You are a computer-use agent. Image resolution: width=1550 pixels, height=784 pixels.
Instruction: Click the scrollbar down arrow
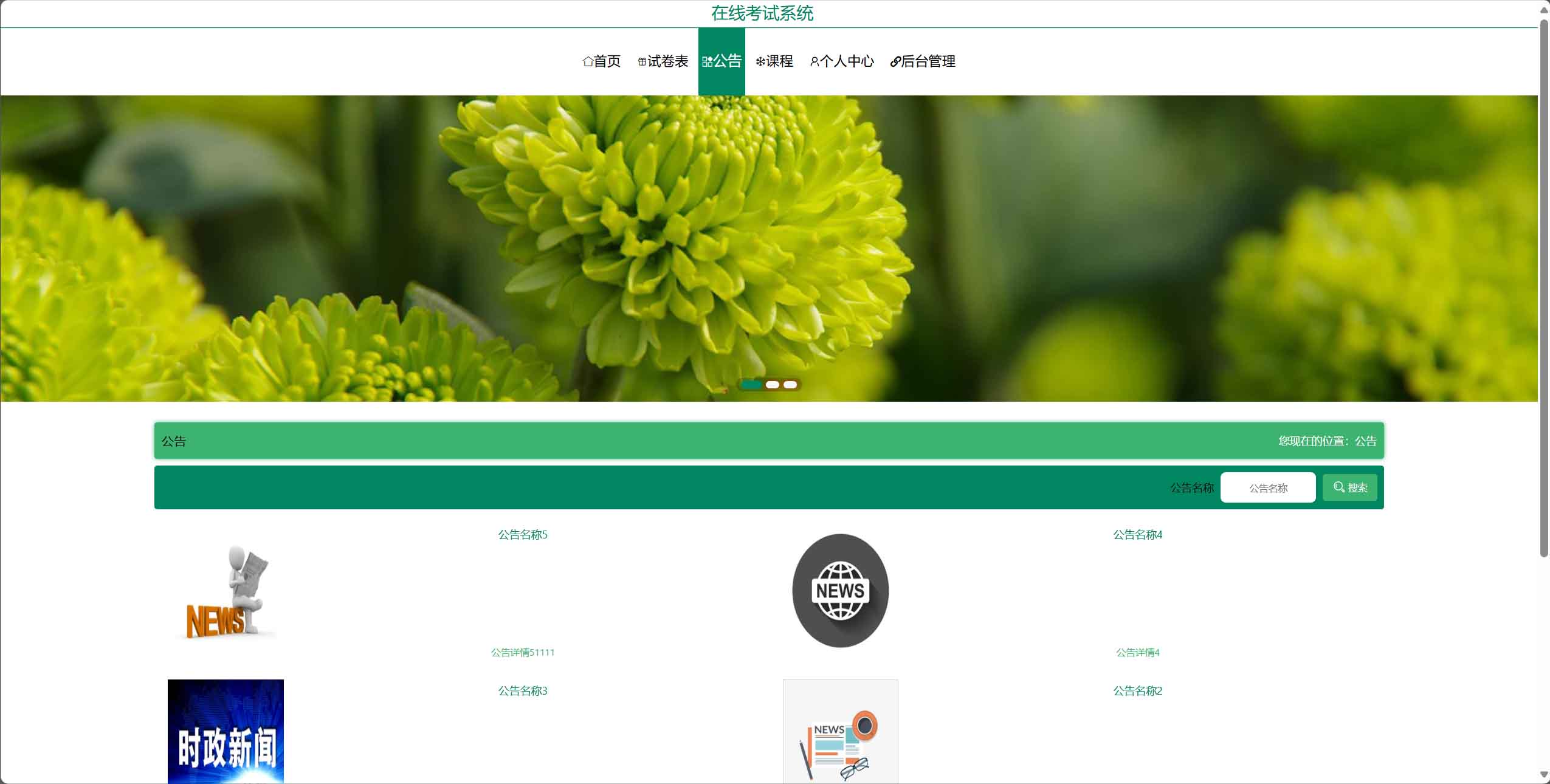coord(1544,775)
